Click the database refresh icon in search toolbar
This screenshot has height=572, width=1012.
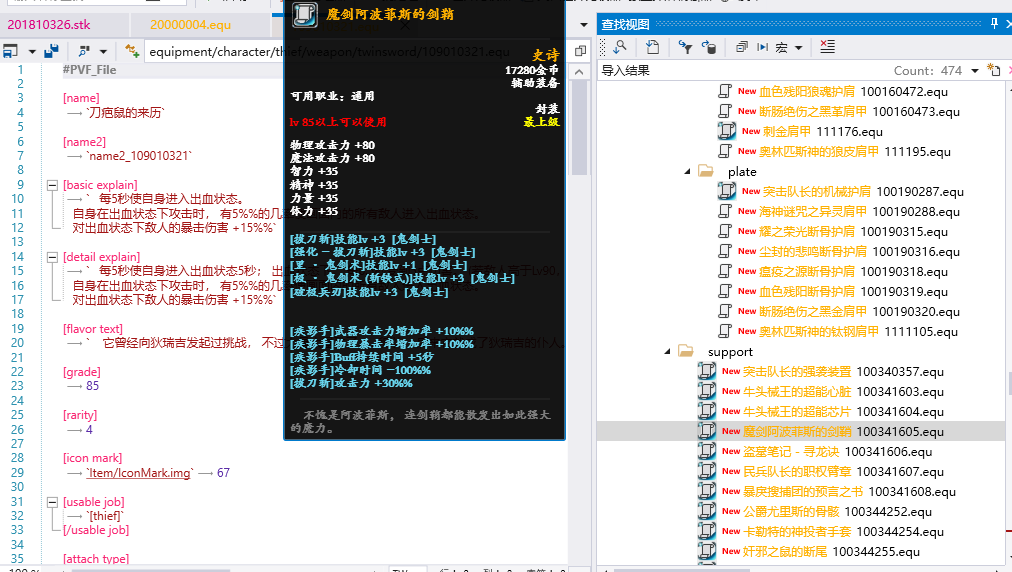pos(709,47)
